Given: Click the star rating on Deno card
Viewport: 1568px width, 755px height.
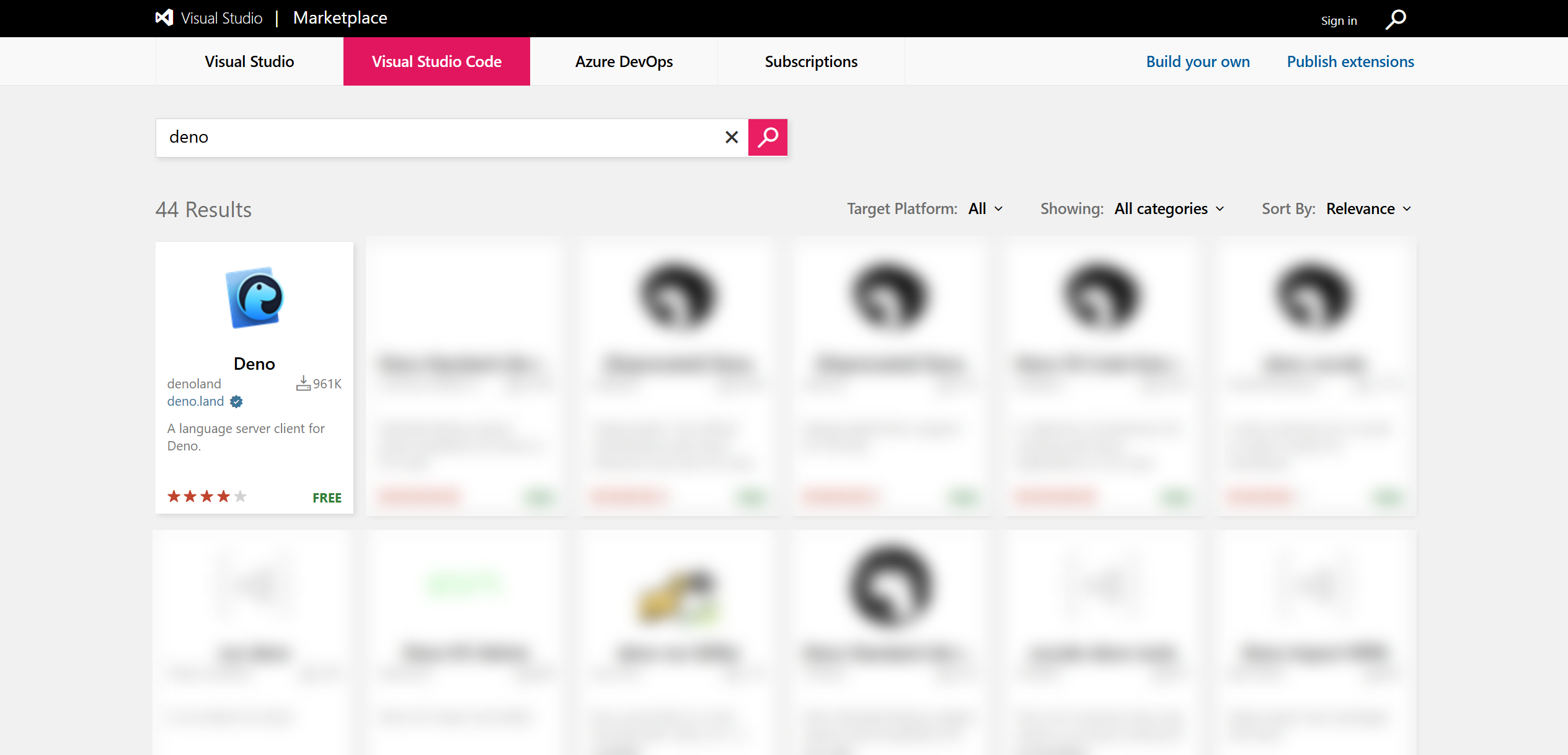Looking at the screenshot, I should [207, 497].
